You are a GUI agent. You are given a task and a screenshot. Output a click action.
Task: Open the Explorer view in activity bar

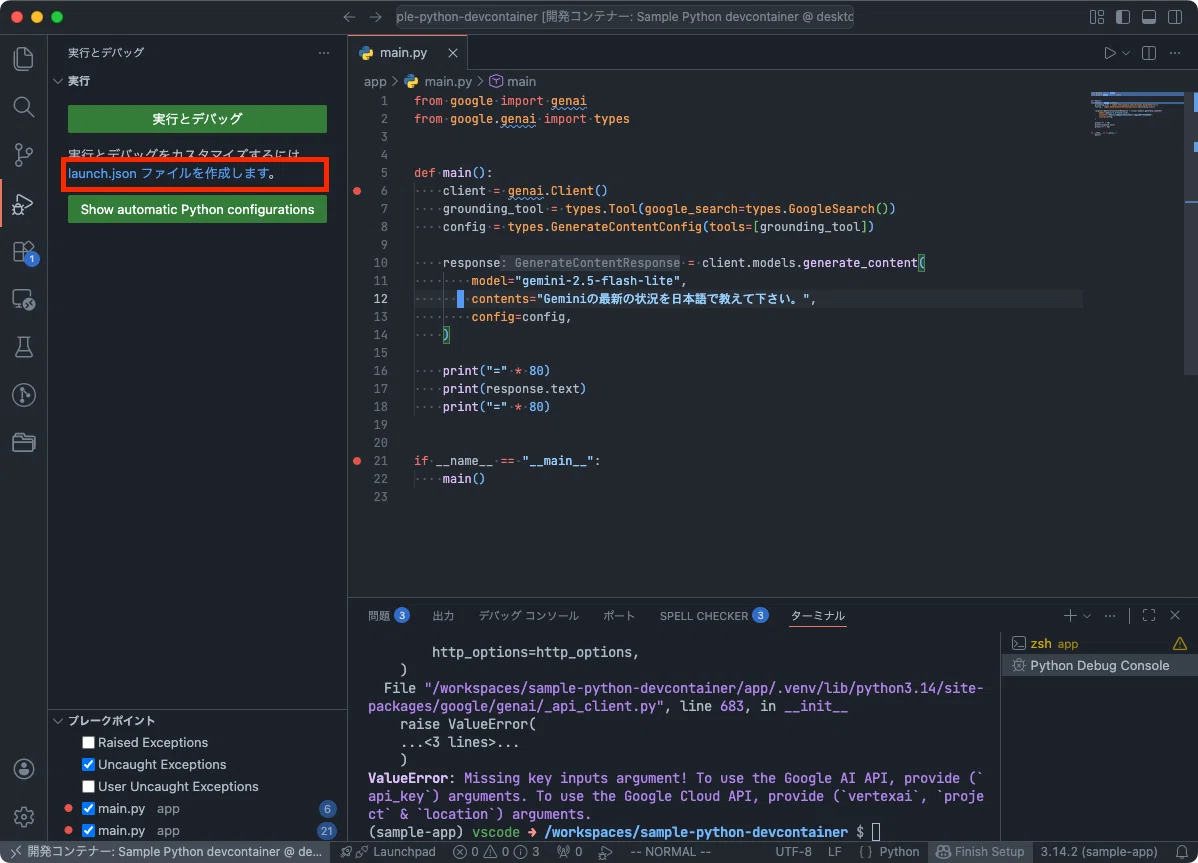(24, 59)
